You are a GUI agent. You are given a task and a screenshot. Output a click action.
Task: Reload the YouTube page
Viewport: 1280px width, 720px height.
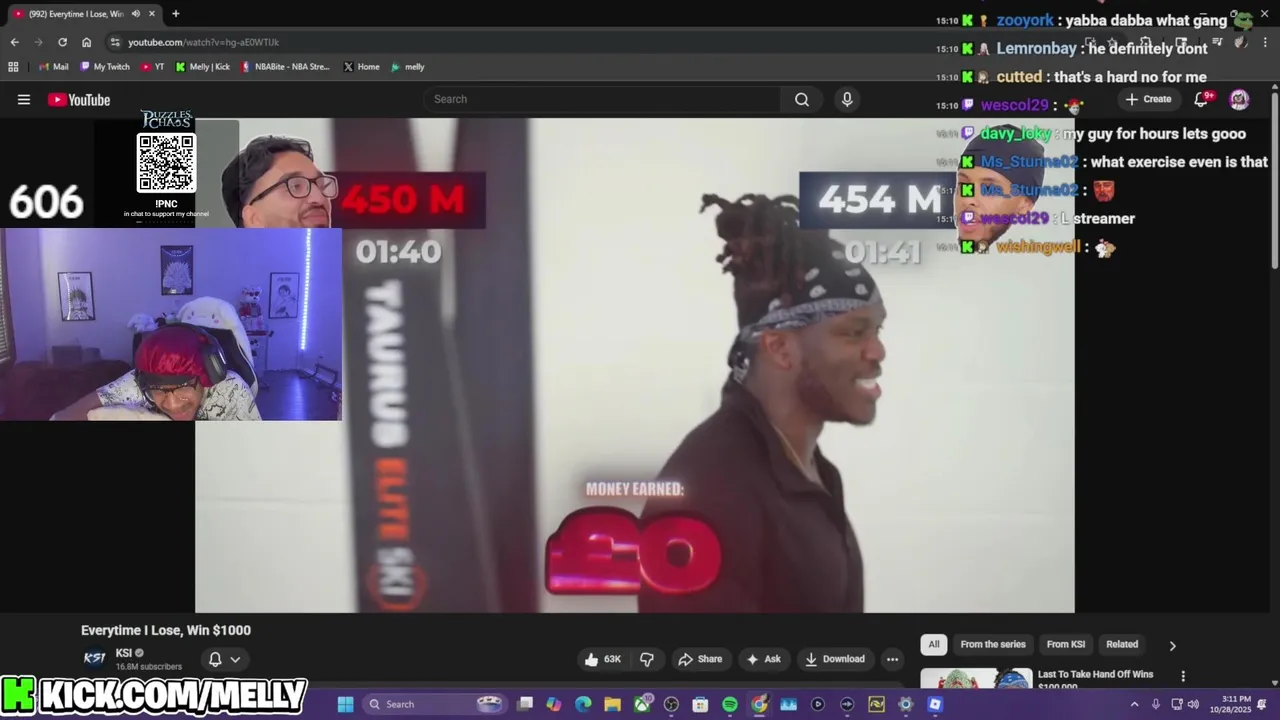point(62,42)
